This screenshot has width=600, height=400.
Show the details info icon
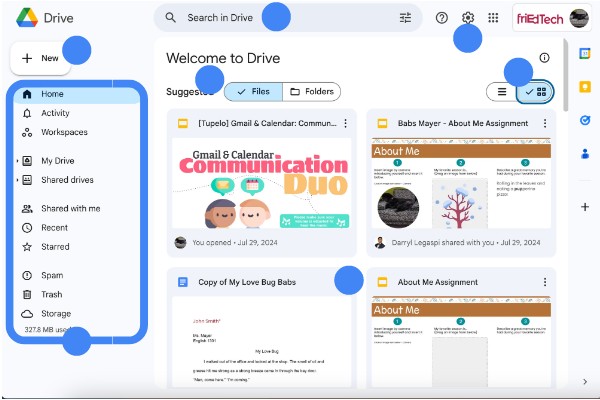(544, 59)
